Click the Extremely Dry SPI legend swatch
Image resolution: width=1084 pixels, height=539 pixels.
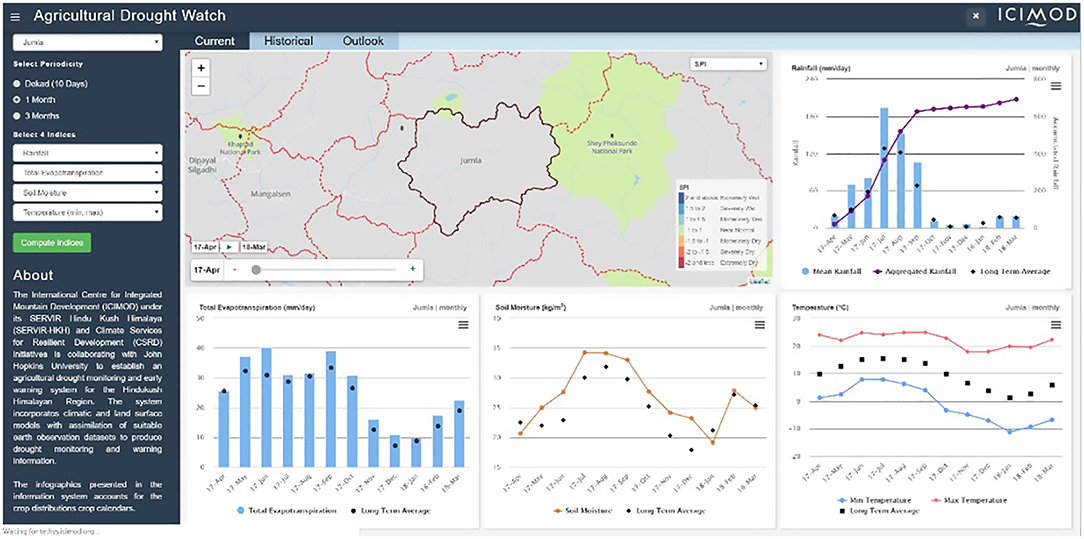coord(680,263)
